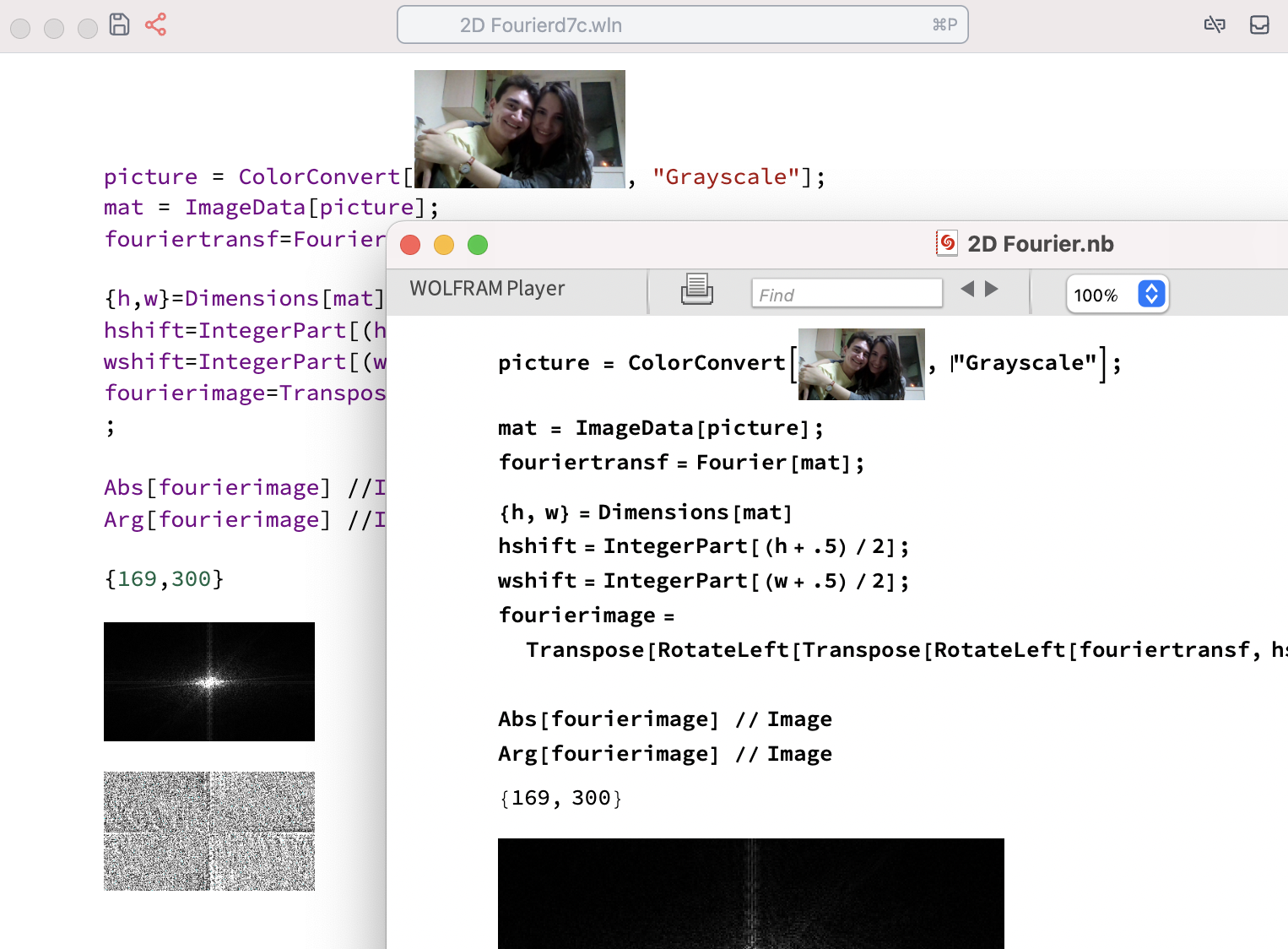Click the translate icon at top right
Viewport: 1288px width, 949px height.
[x=1215, y=24]
